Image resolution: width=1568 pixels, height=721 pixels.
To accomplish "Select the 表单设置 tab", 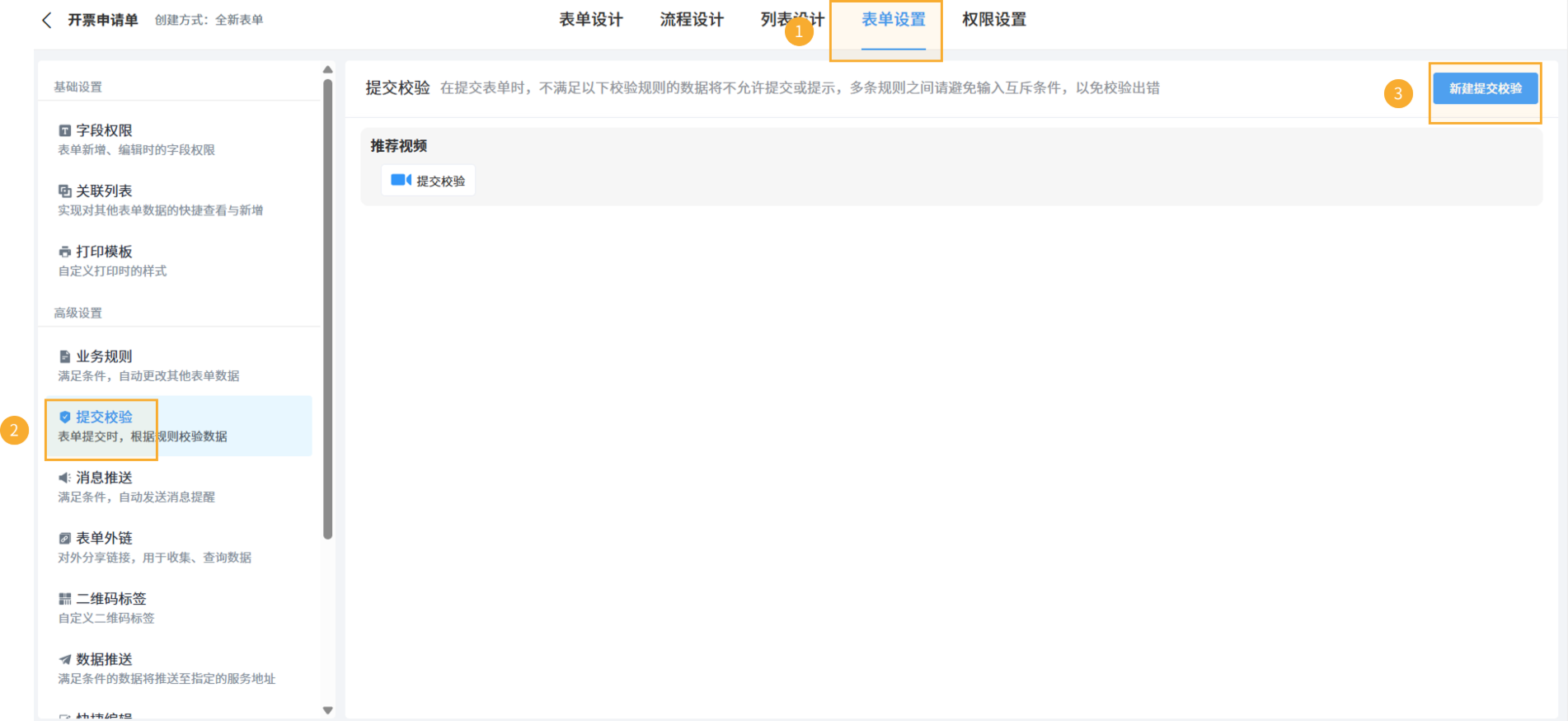I will click(x=894, y=19).
